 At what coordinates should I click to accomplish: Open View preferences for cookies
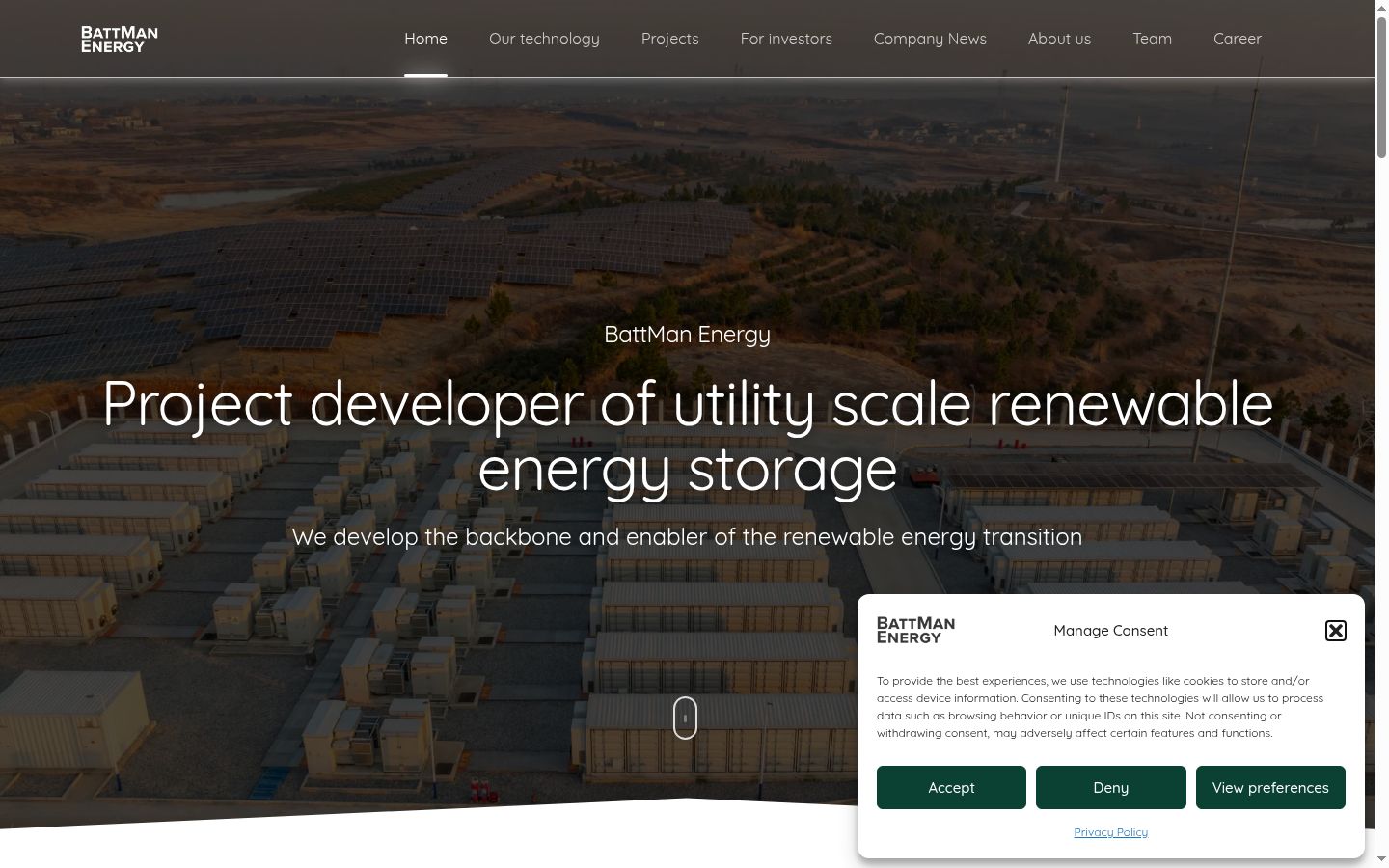click(1270, 787)
